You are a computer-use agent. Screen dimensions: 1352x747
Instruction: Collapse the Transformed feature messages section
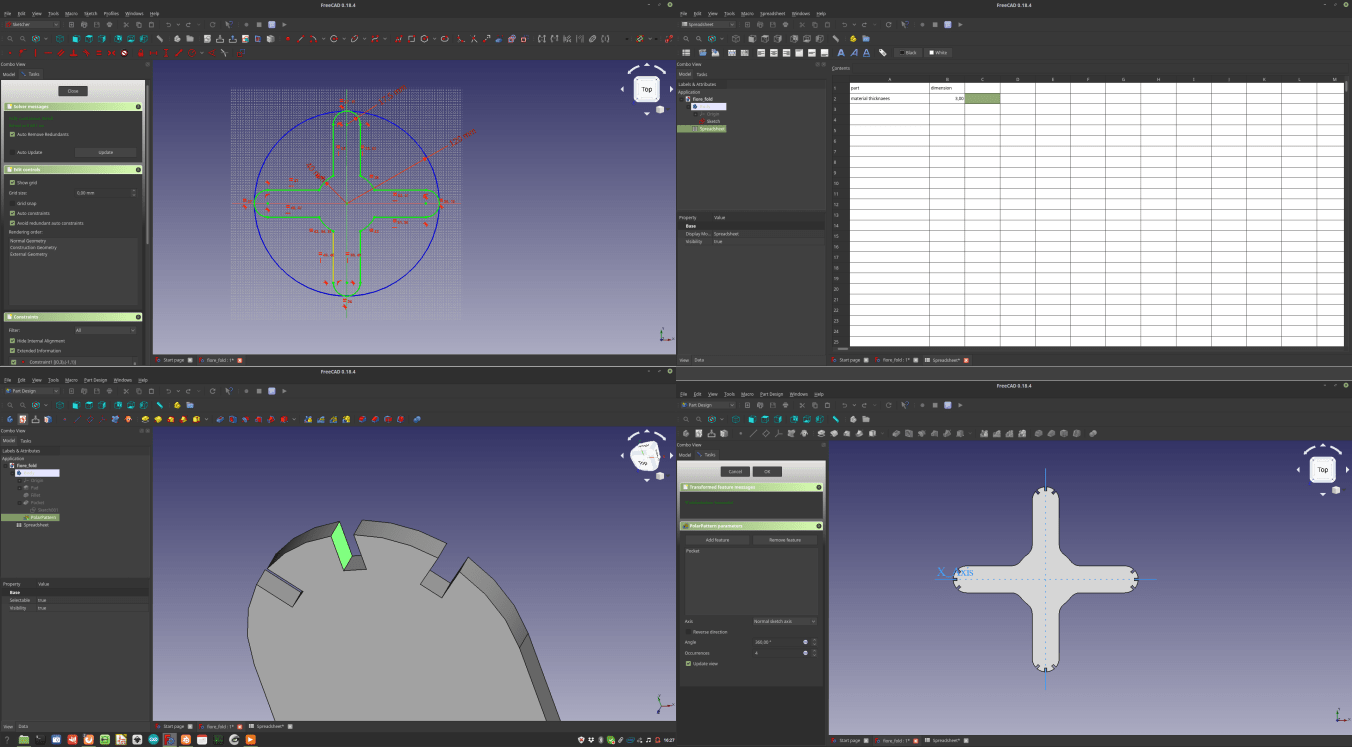[819, 487]
